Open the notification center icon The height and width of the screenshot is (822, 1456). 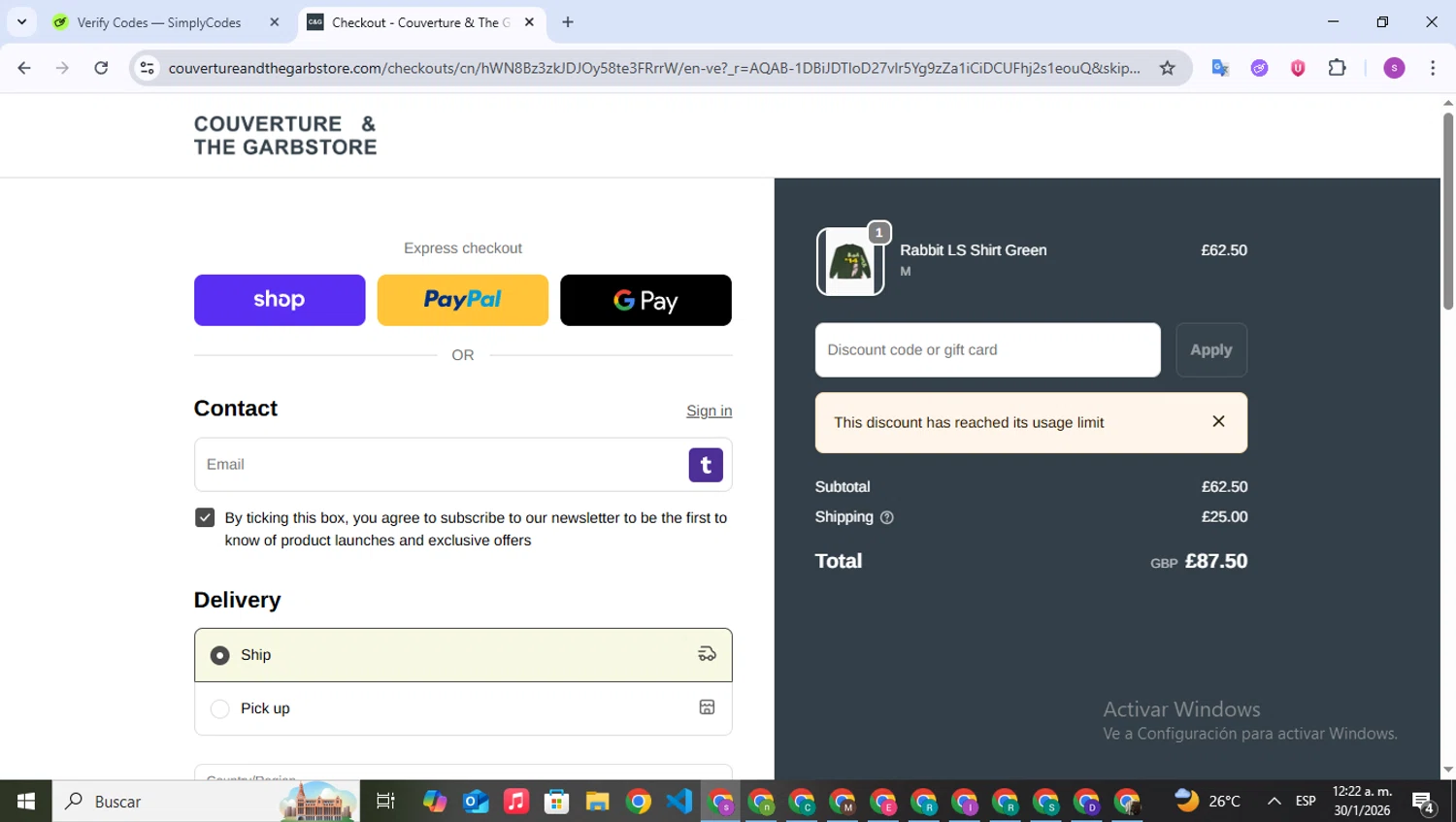[1423, 803]
